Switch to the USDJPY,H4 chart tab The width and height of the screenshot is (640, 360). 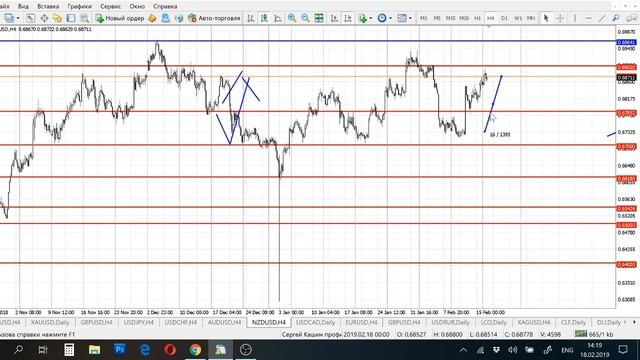138,322
